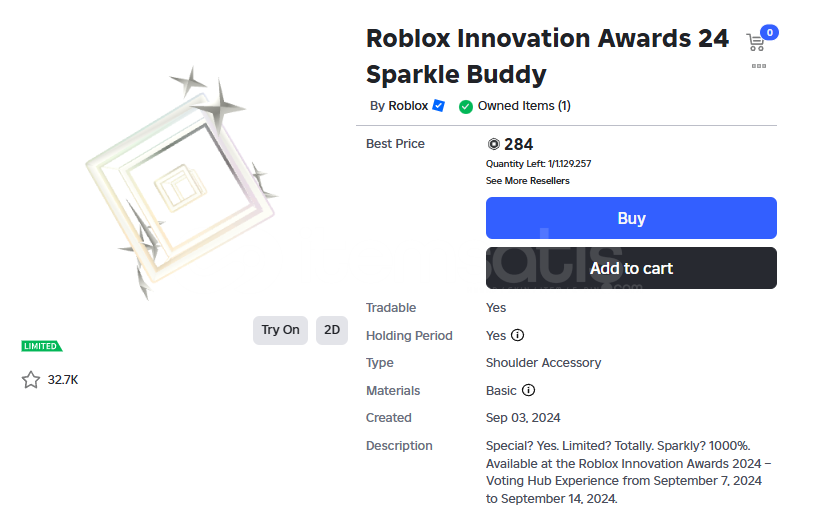Click the Owned Items (1) label
The width and height of the screenshot is (813, 521).
tap(524, 106)
